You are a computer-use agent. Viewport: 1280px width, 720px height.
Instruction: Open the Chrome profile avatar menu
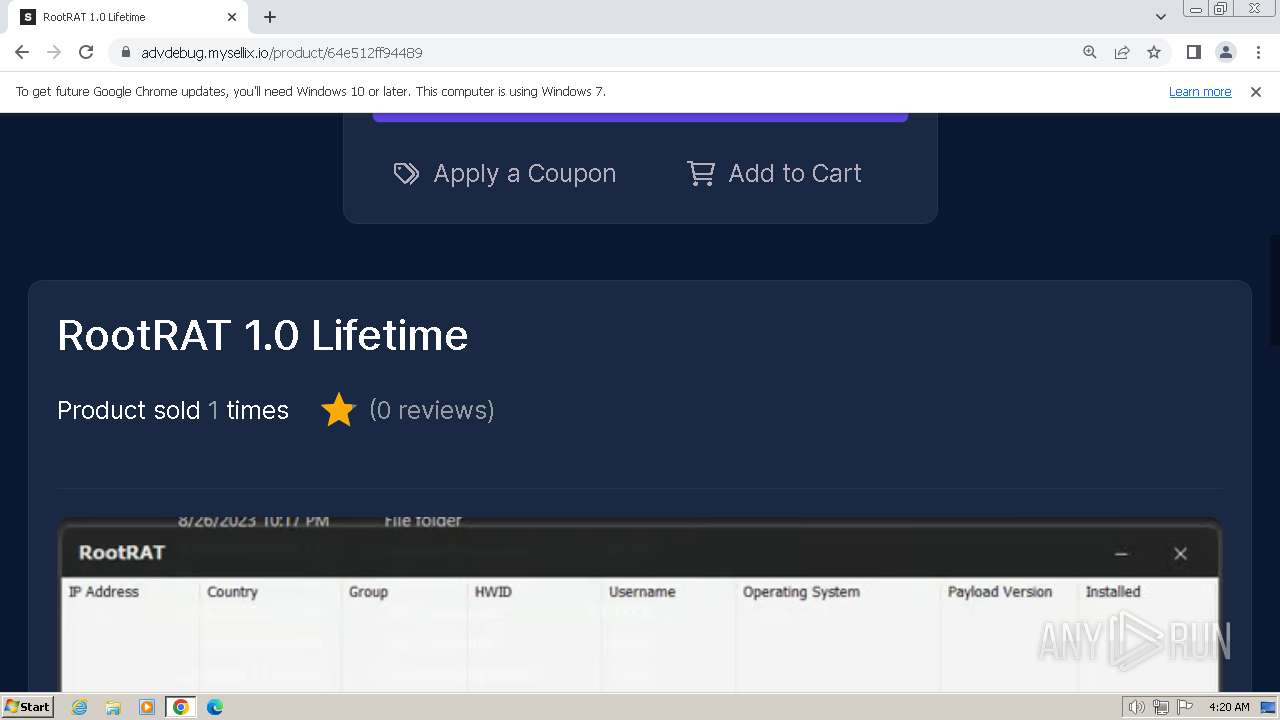pos(1225,52)
